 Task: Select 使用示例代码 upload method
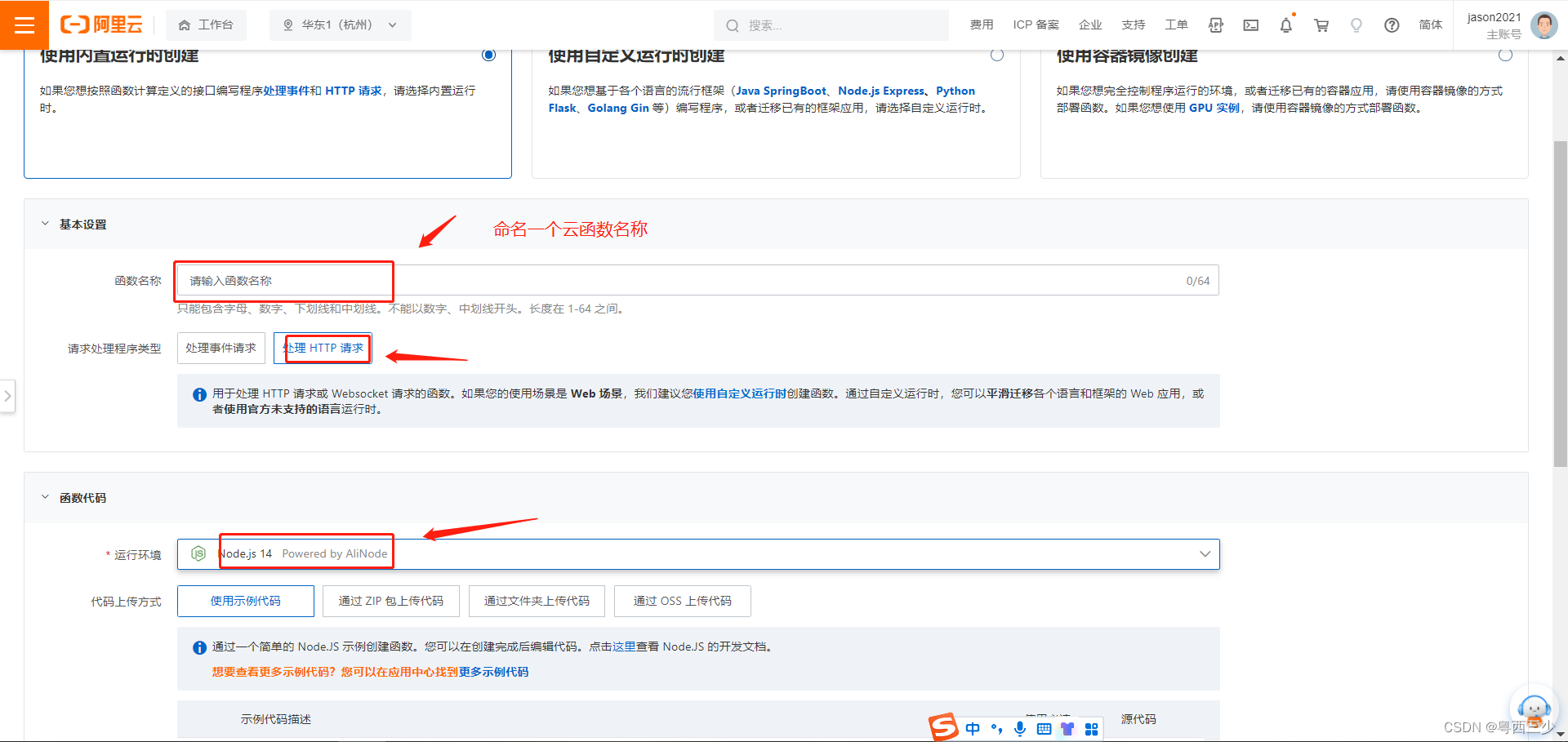(x=245, y=601)
